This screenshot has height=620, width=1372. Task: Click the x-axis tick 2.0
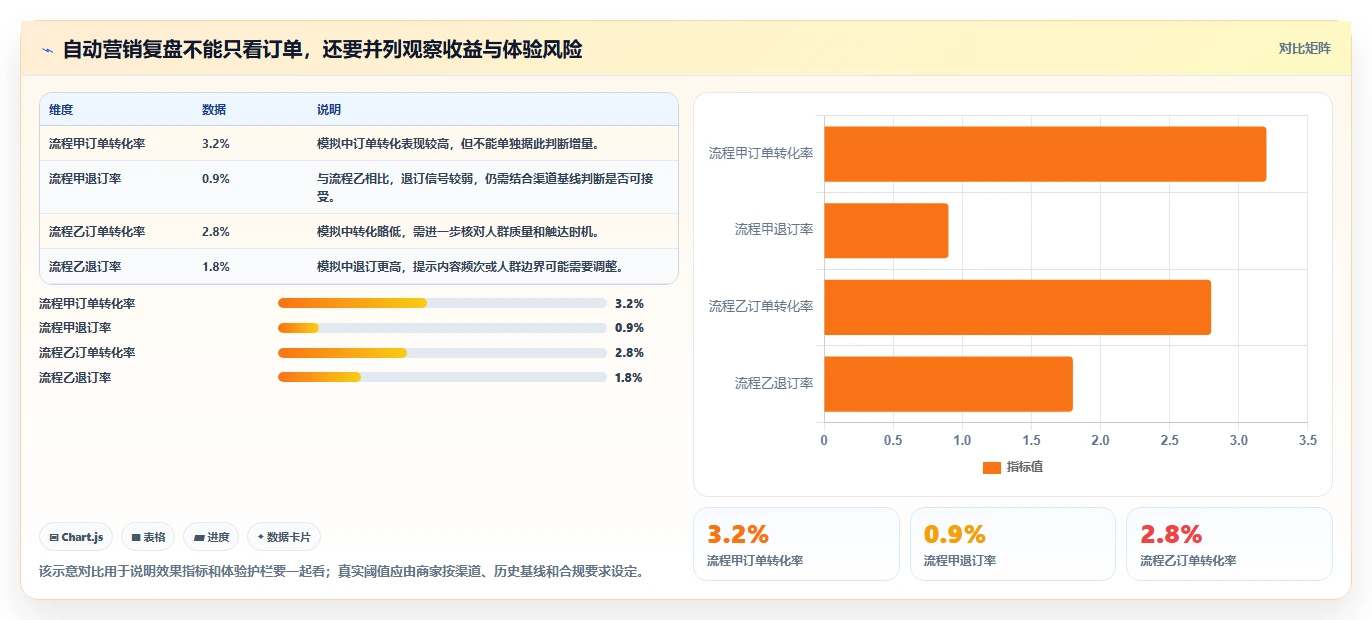pyautogui.click(x=1100, y=440)
